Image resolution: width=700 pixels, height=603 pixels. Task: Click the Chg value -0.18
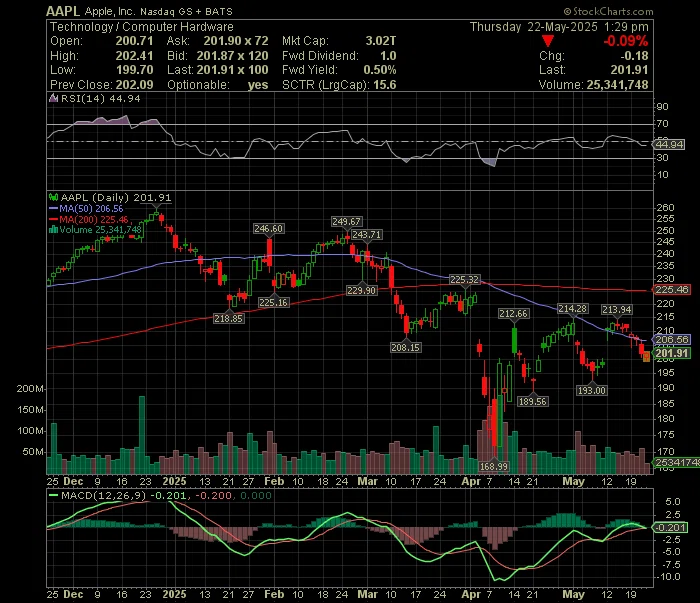point(634,56)
